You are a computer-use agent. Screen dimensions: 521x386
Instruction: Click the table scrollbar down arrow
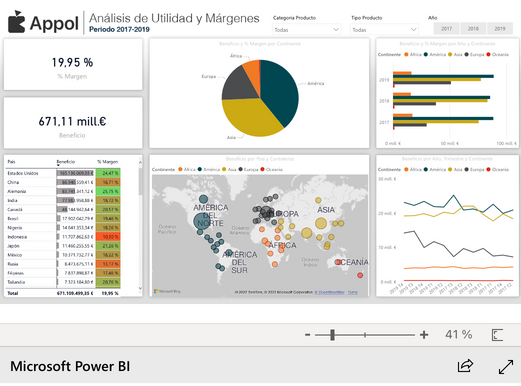[140, 288]
